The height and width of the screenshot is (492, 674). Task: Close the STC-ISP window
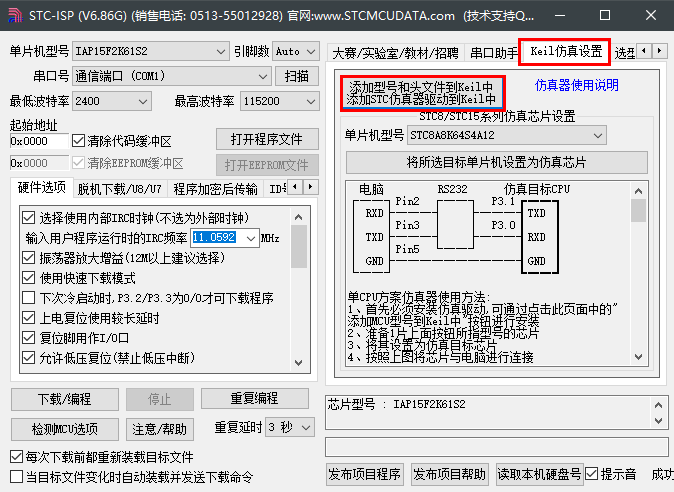[651, 15]
